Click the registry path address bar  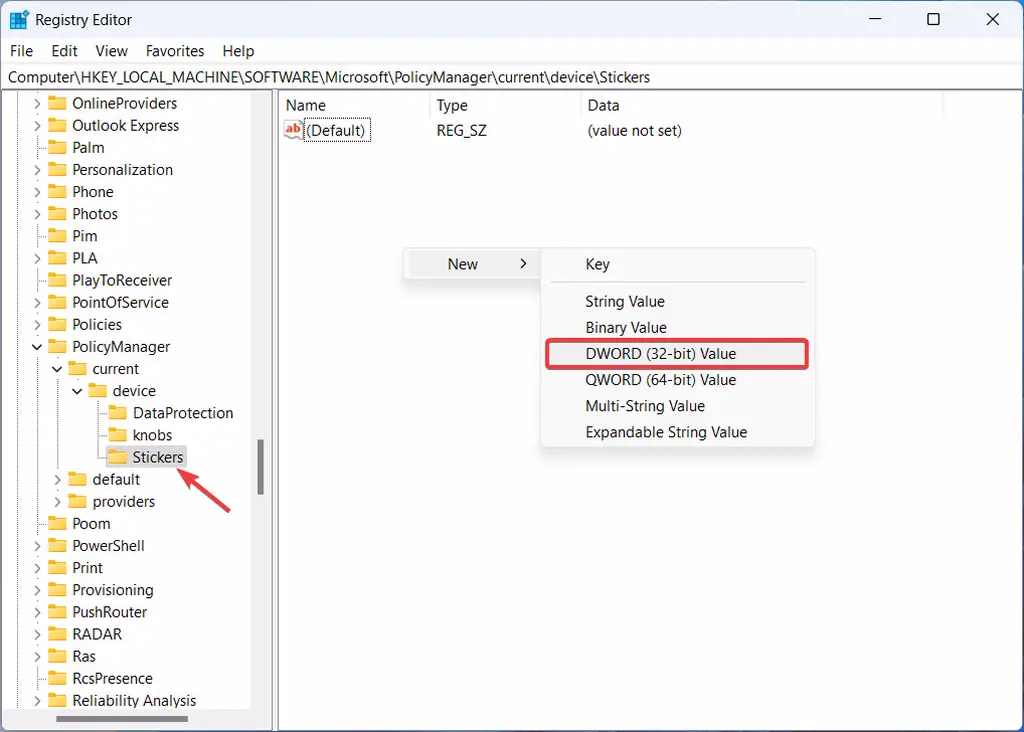coord(512,77)
